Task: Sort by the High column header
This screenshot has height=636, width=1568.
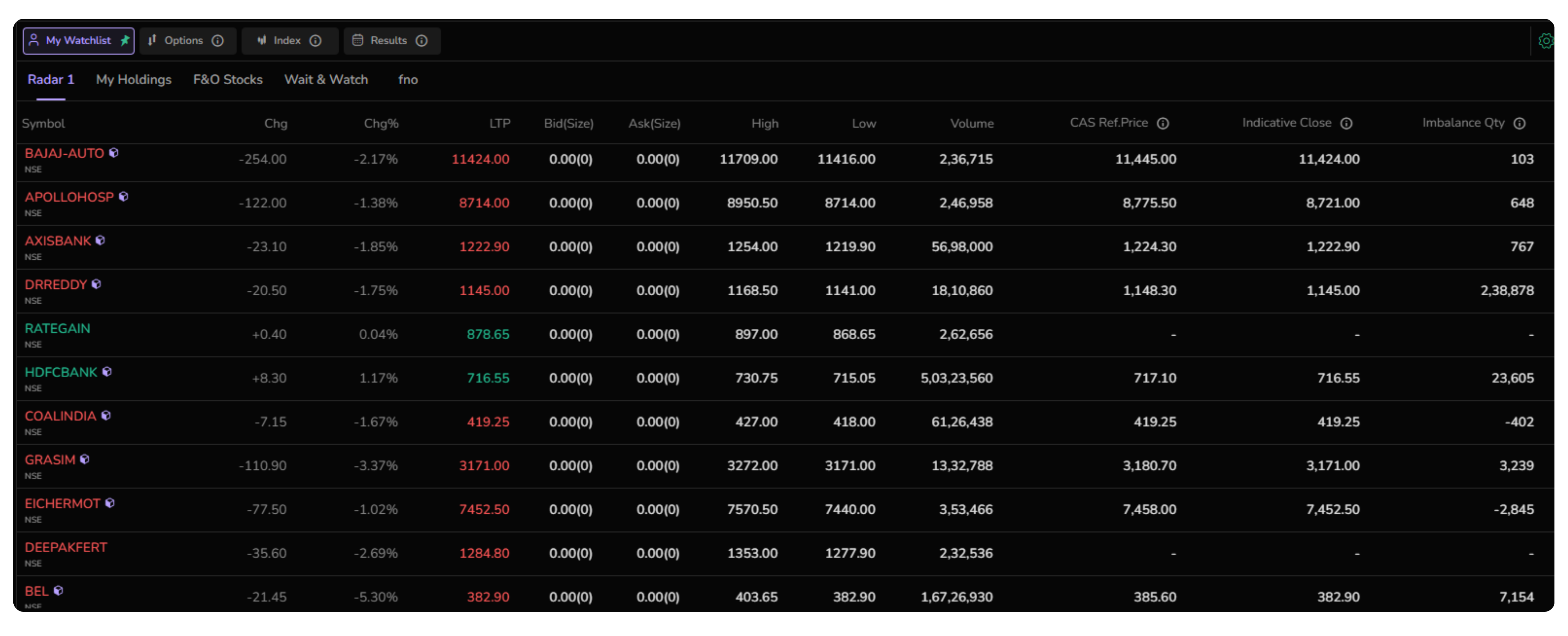Action: (x=765, y=123)
